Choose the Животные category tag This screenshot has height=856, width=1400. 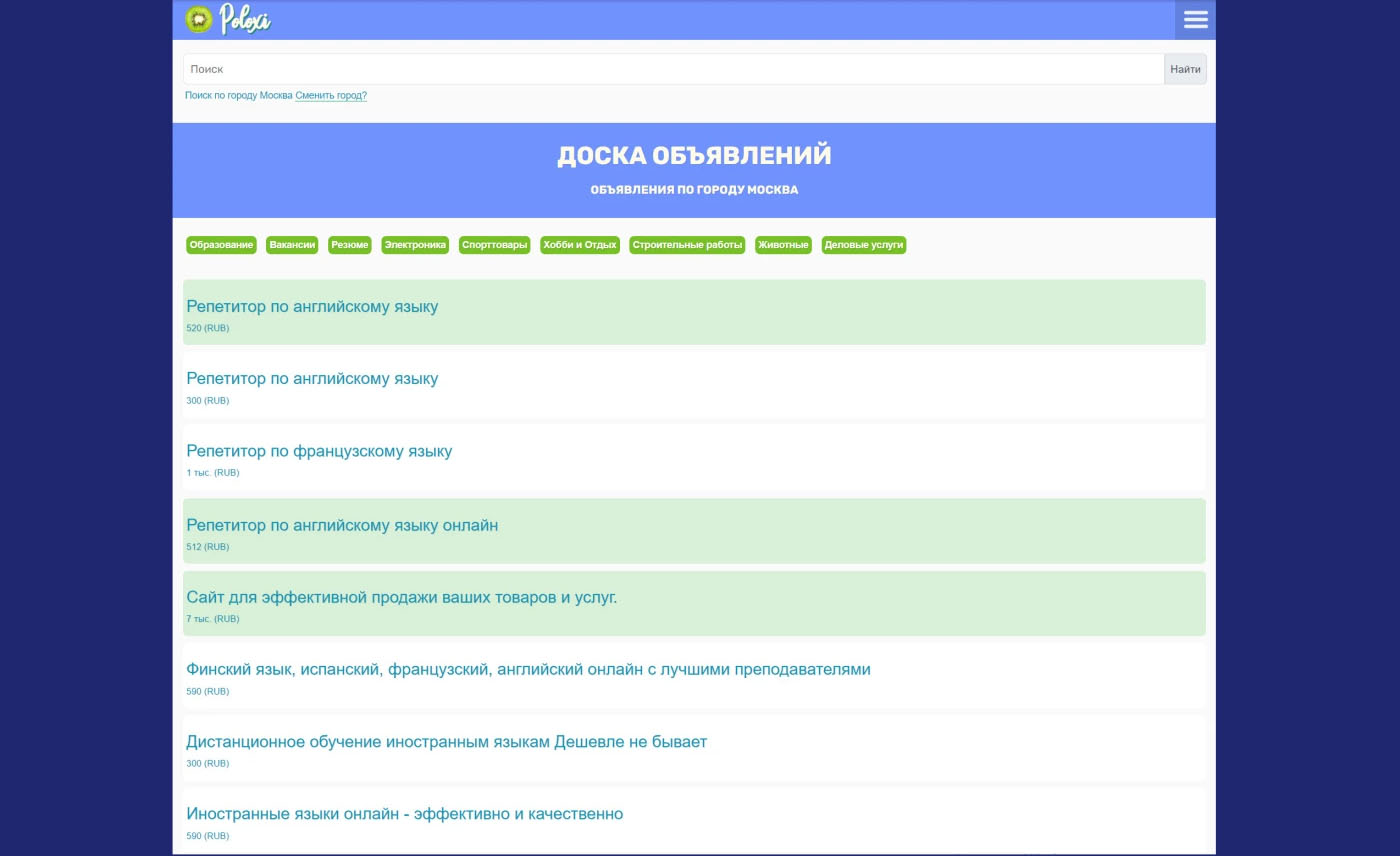tap(783, 245)
